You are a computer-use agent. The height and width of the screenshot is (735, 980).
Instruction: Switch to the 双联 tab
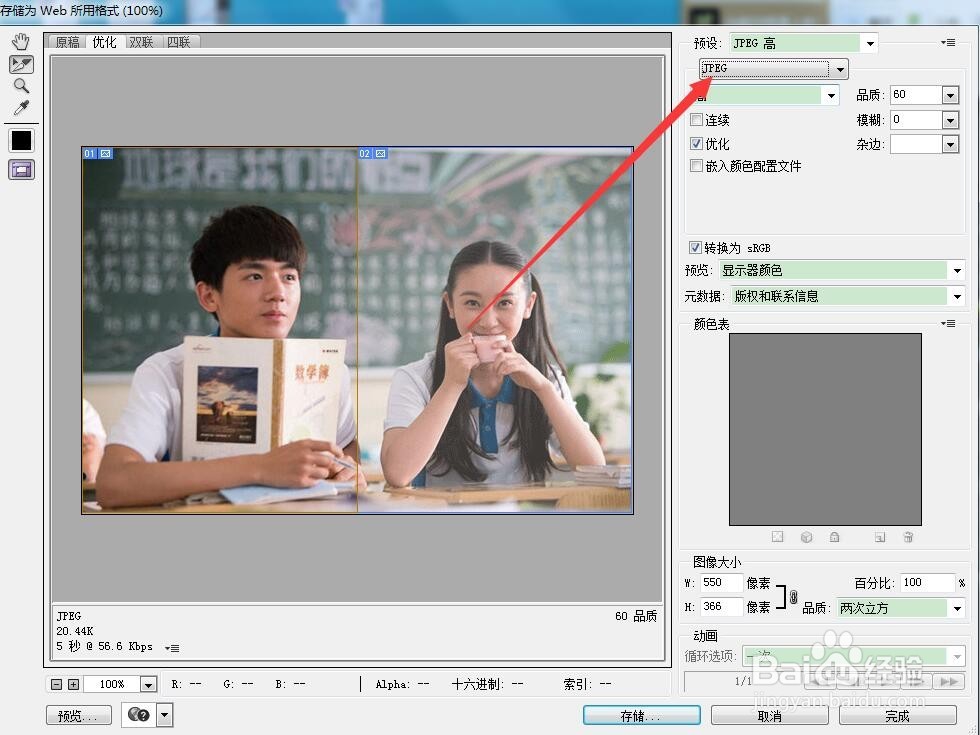(x=141, y=42)
